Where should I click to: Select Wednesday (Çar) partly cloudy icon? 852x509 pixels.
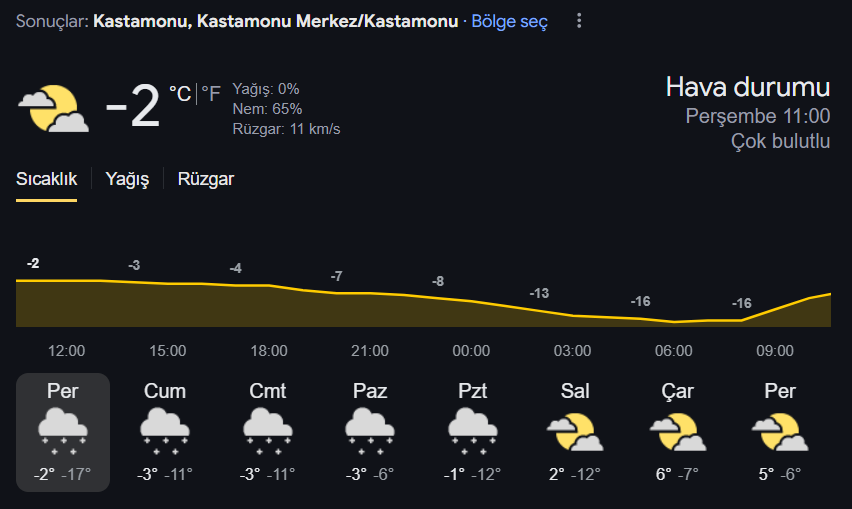[x=678, y=432]
